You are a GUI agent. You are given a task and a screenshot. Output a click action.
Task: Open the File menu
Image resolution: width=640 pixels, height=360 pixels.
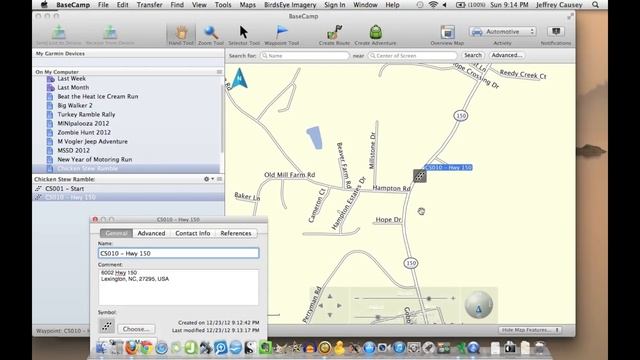pyautogui.click(x=103, y=5)
